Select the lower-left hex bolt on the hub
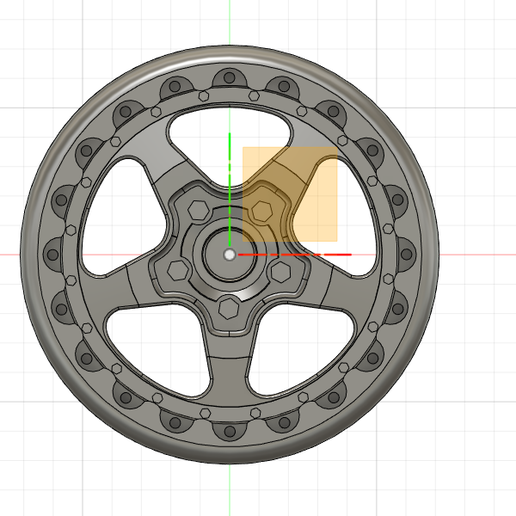516x516 pixels. [178, 270]
